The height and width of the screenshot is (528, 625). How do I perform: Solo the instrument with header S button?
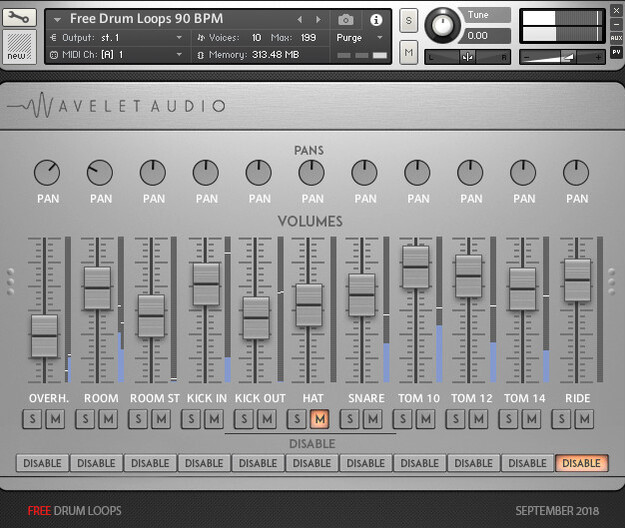click(x=409, y=20)
